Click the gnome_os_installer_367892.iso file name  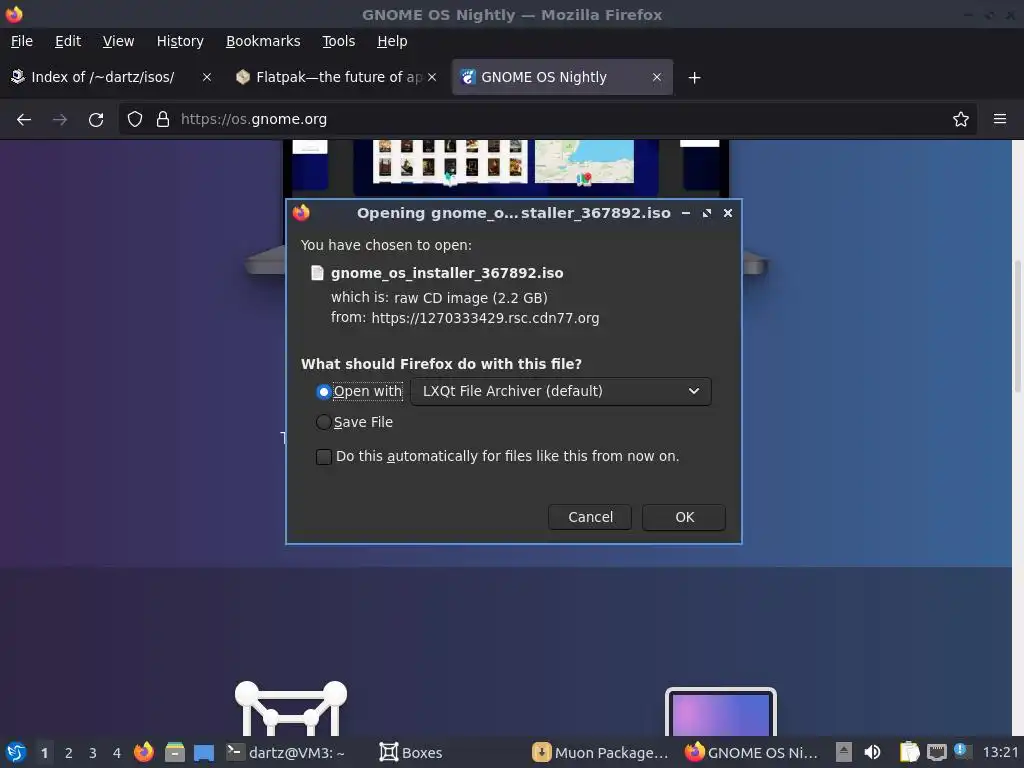click(447, 273)
